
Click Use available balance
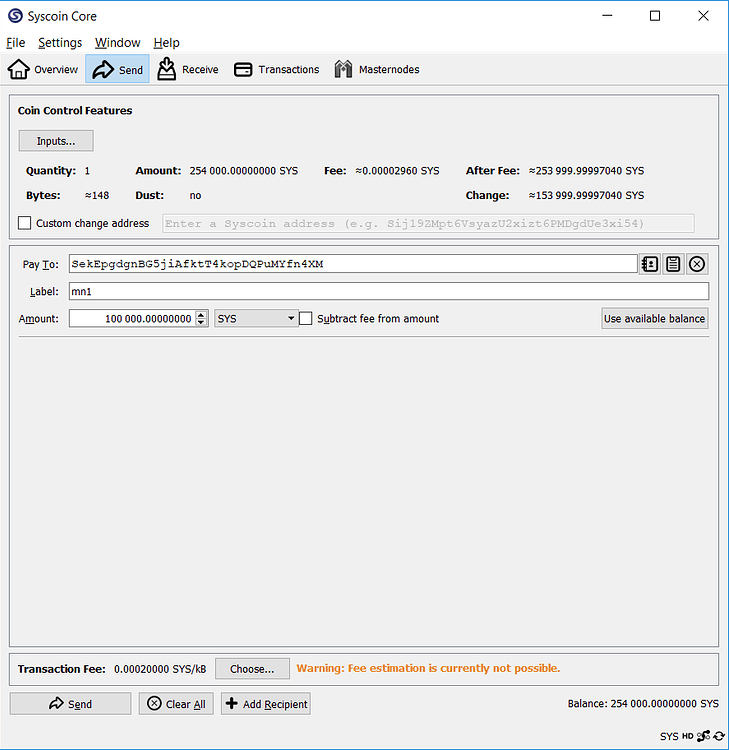(x=654, y=319)
